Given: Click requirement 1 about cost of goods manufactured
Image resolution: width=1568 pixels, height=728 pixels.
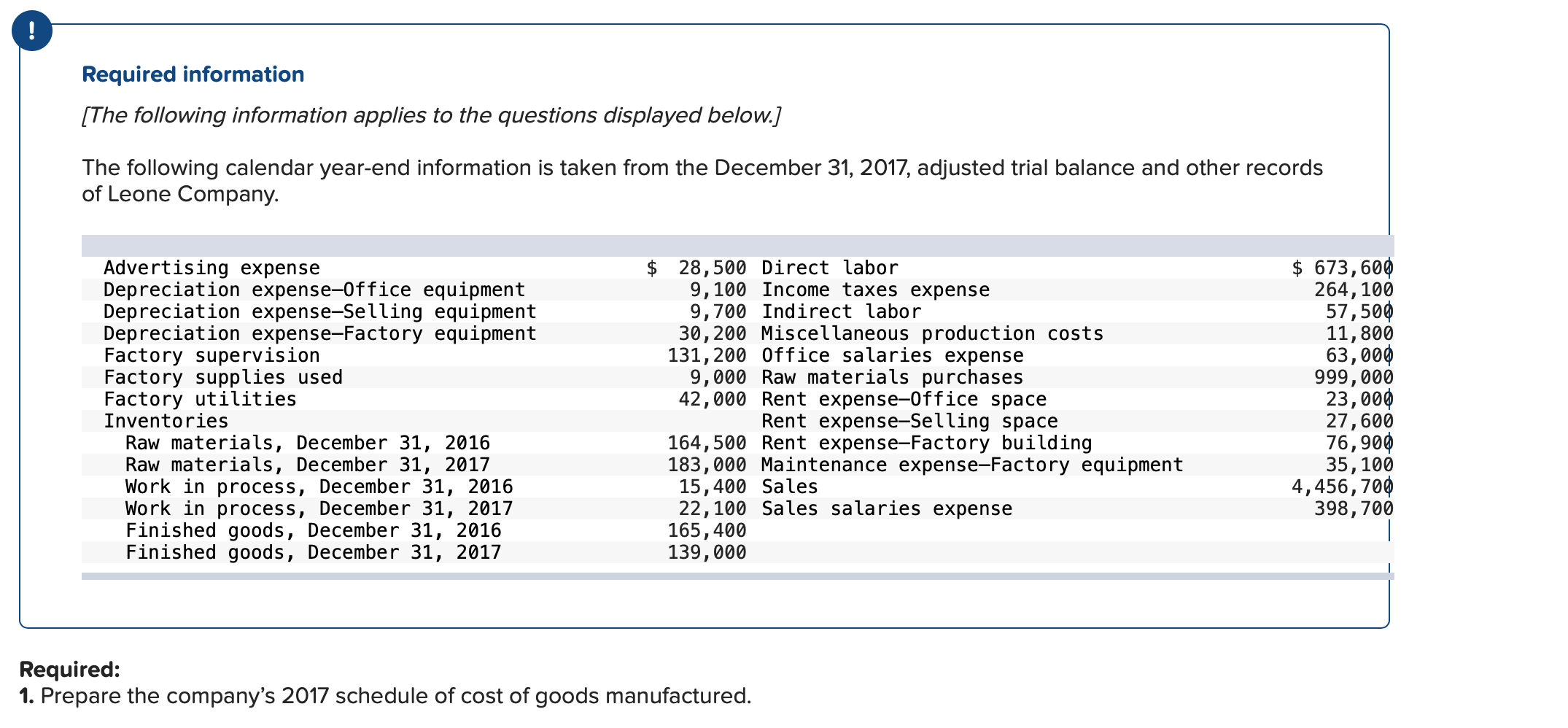Looking at the screenshot, I should [x=386, y=696].
